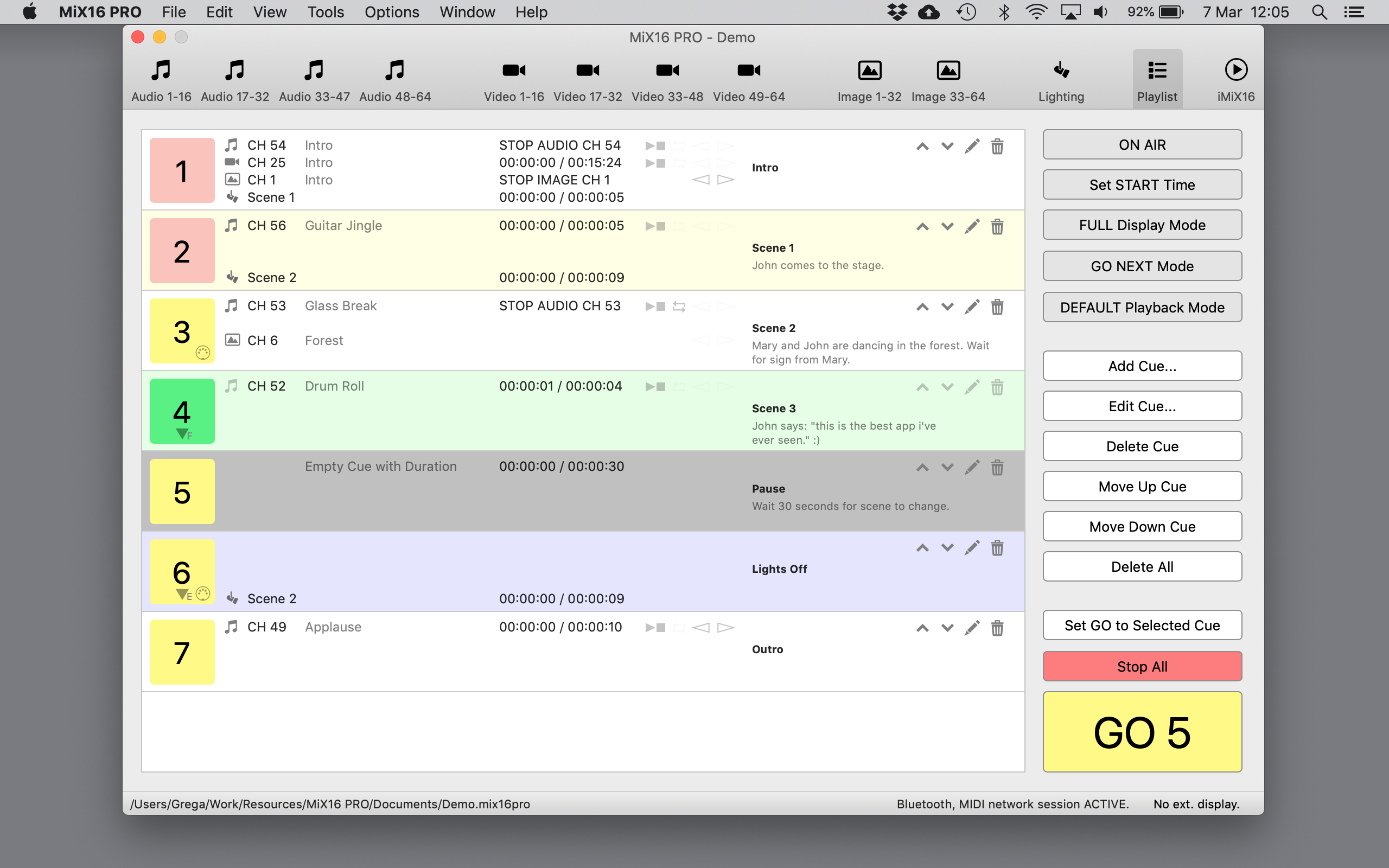Select the green cue 4 number tile
Screen dimensions: 1389x868
tap(182, 411)
